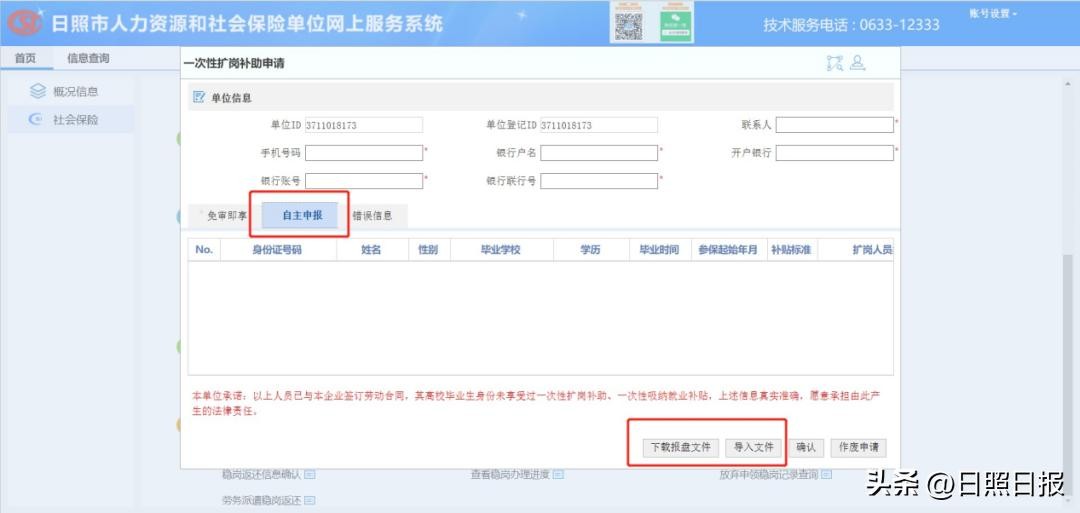1080x513 pixels.
Task: Click the 联系人 input field
Action: (834, 125)
